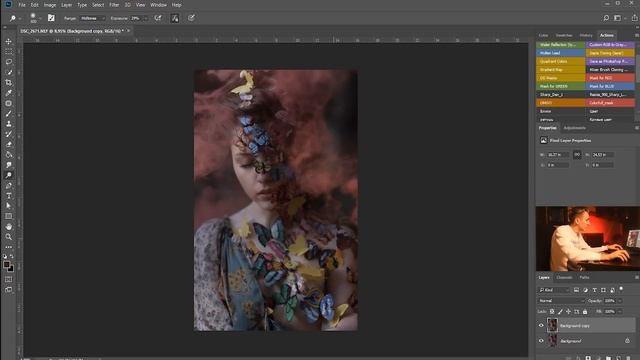
Task: Select the Eyedropper tool
Action: click(9, 93)
